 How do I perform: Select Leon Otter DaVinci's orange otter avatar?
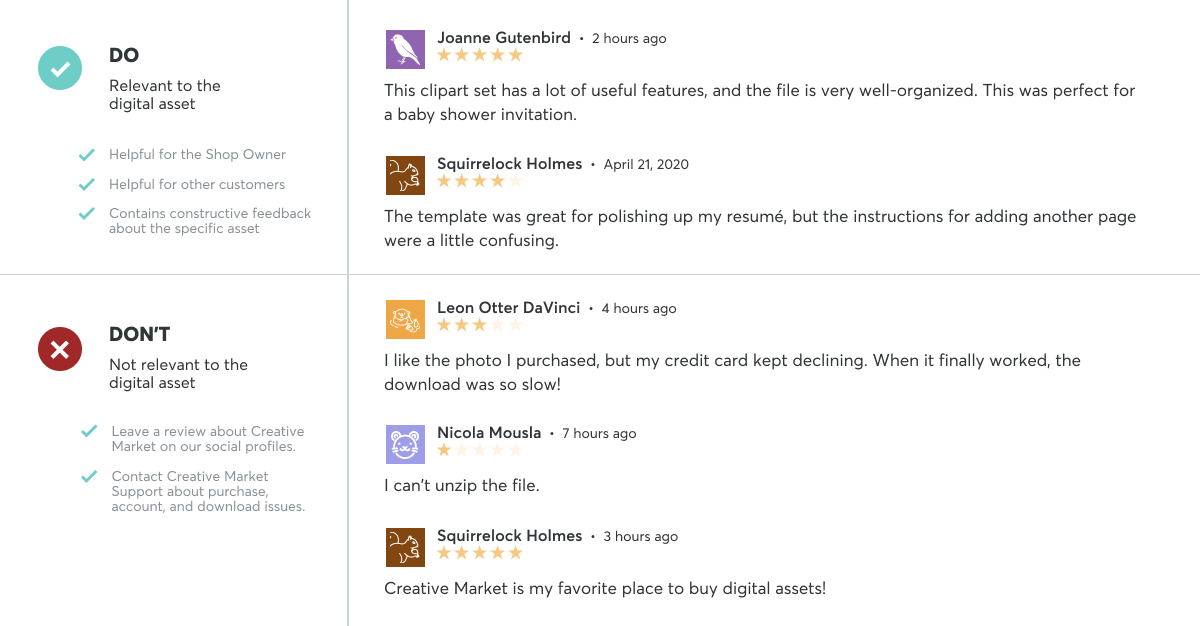point(405,319)
